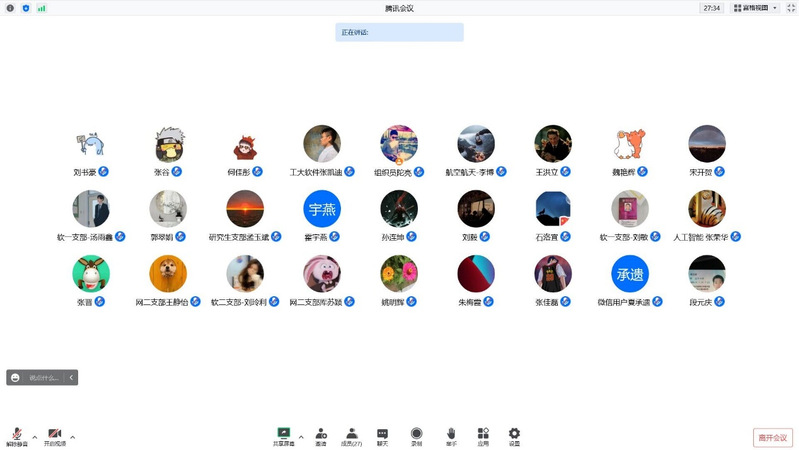Open the Grid View (宫格视图) layout dropdown
This screenshot has height=450, width=799.
[755, 8]
